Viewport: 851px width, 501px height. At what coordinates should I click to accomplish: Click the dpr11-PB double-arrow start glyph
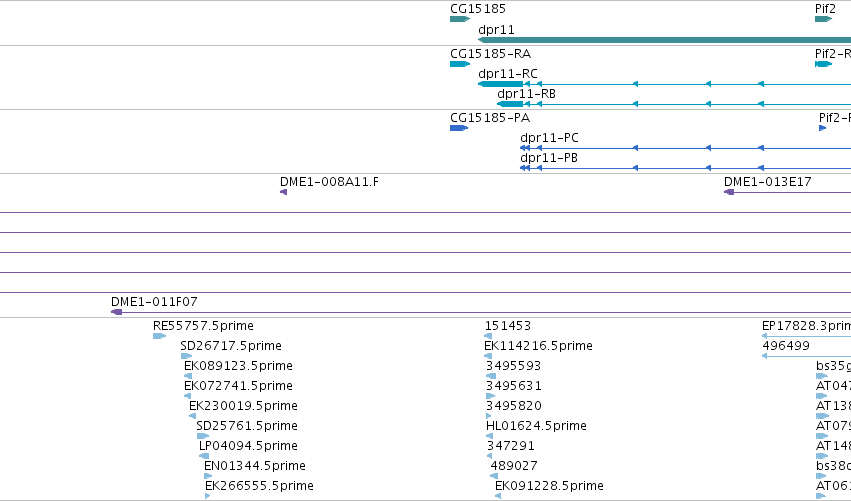pyautogui.click(x=525, y=168)
